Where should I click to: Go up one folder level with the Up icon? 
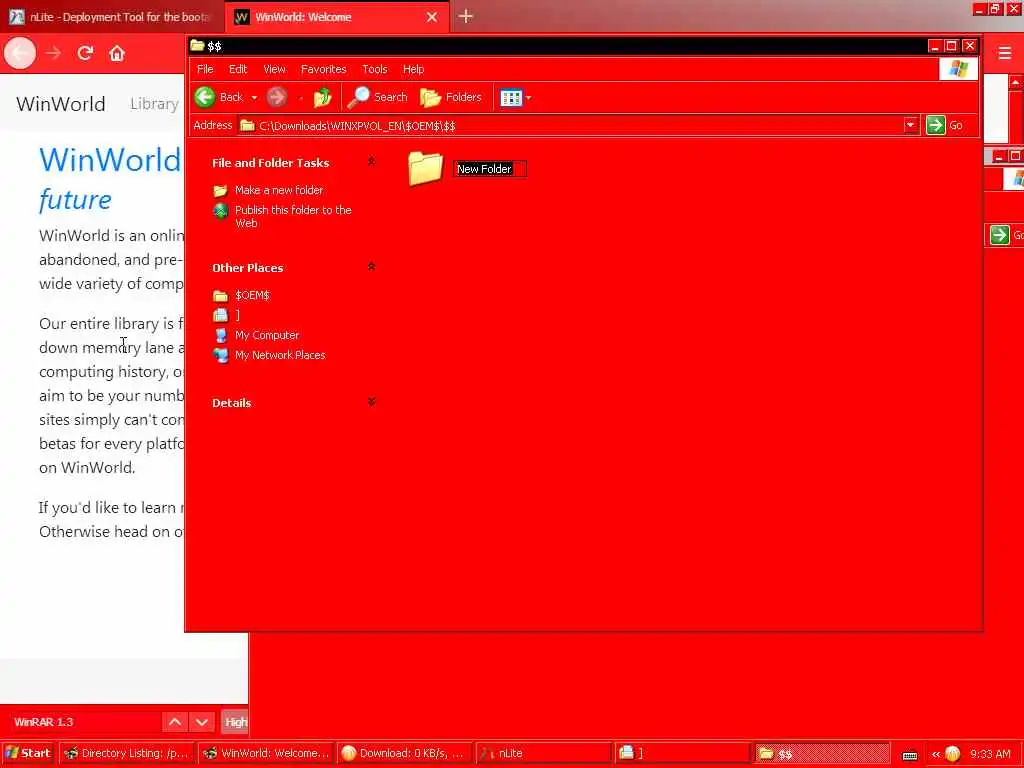coord(322,97)
